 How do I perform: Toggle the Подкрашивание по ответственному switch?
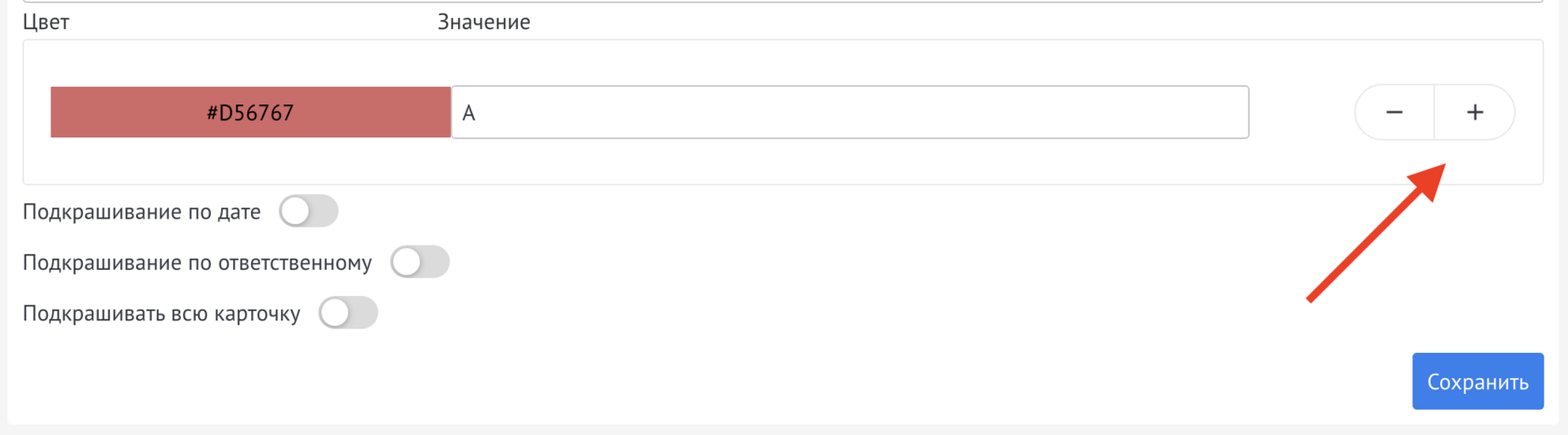420,262
